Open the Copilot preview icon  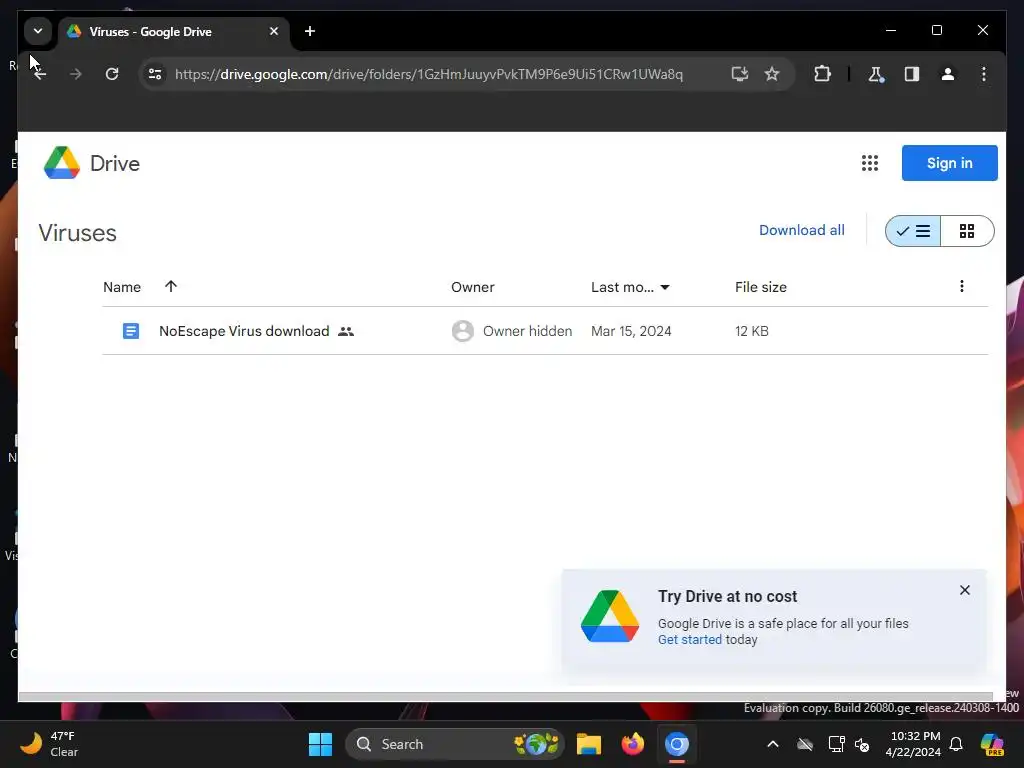992,744
